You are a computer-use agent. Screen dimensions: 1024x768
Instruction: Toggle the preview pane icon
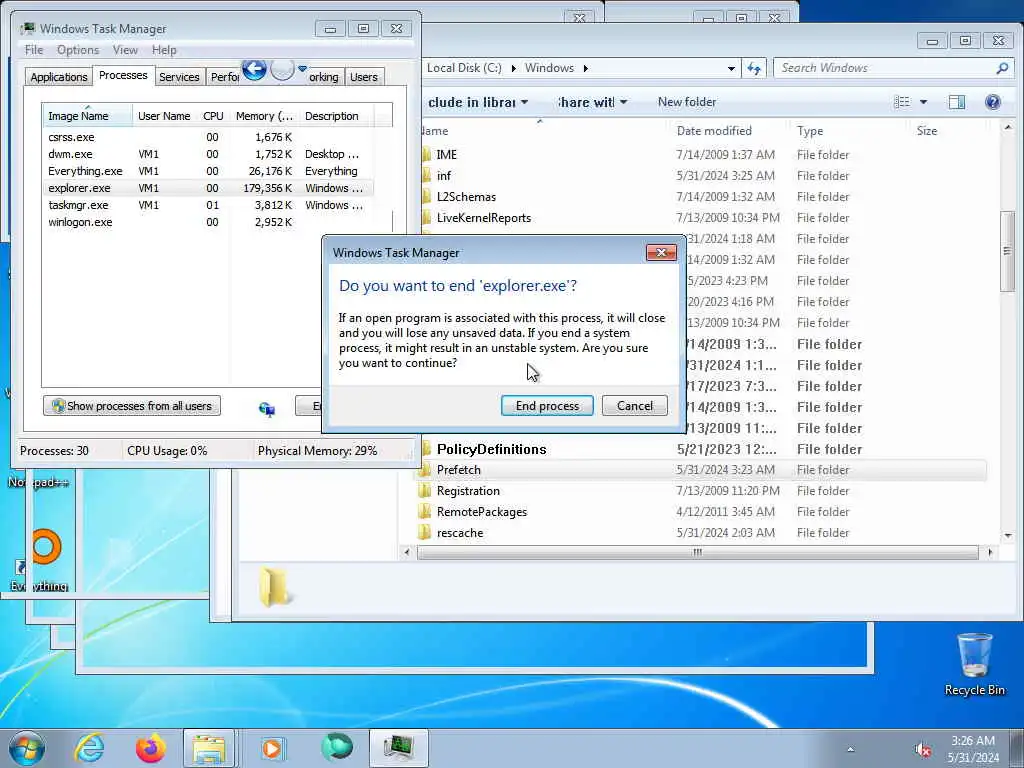(x=957, y=102)
